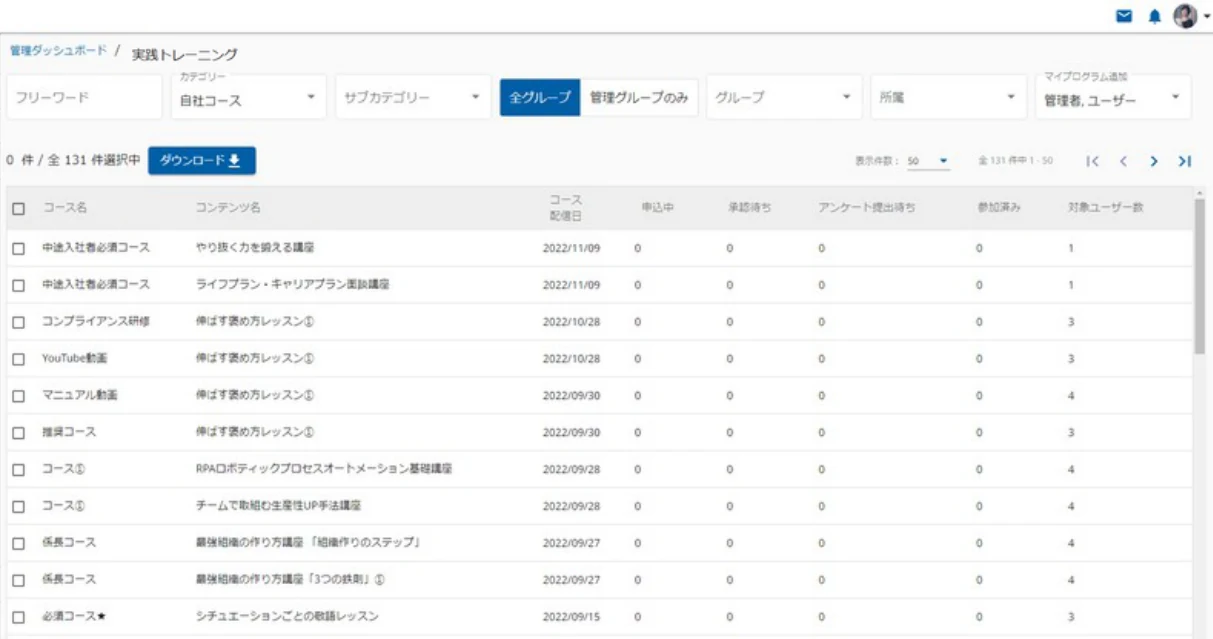Select the ライフプラン・キャリアプラン面談講座 cell
1213x639 pixels.
tap(292, 285)
